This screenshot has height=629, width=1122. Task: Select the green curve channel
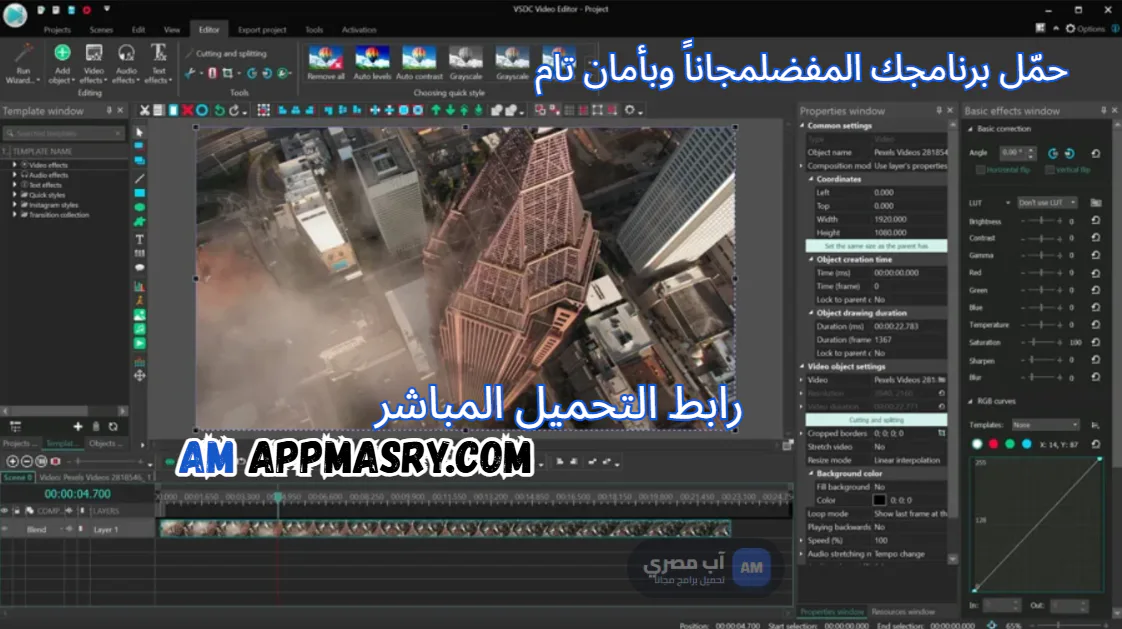click(x=1010, y=444)
